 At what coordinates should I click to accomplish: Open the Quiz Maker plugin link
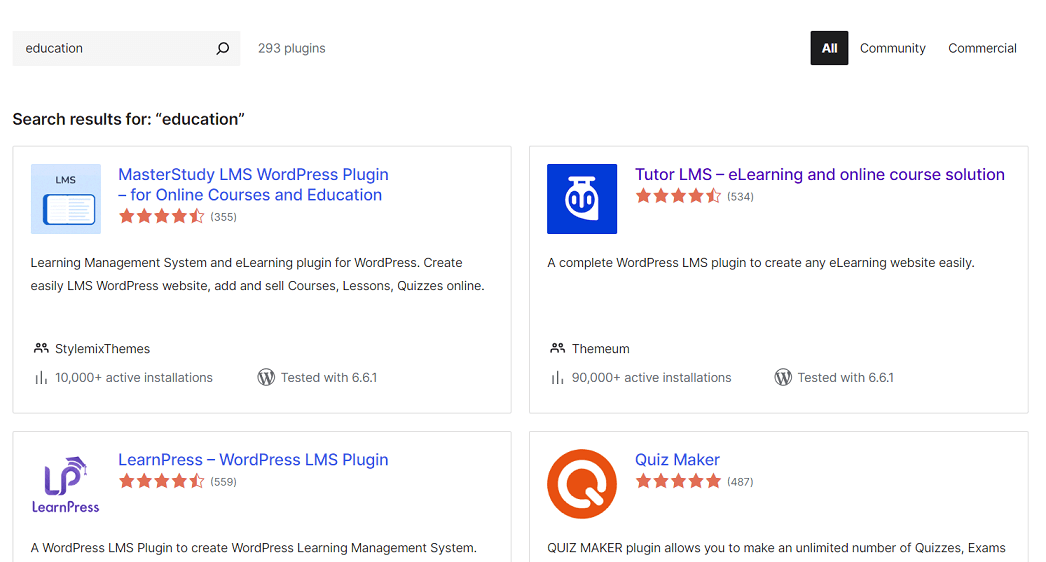(677, 460)
